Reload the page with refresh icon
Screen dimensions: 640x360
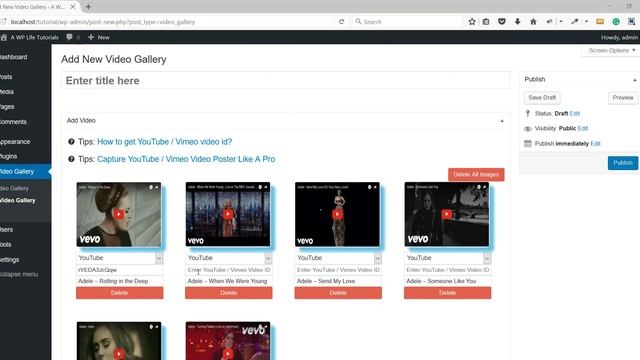341,22
